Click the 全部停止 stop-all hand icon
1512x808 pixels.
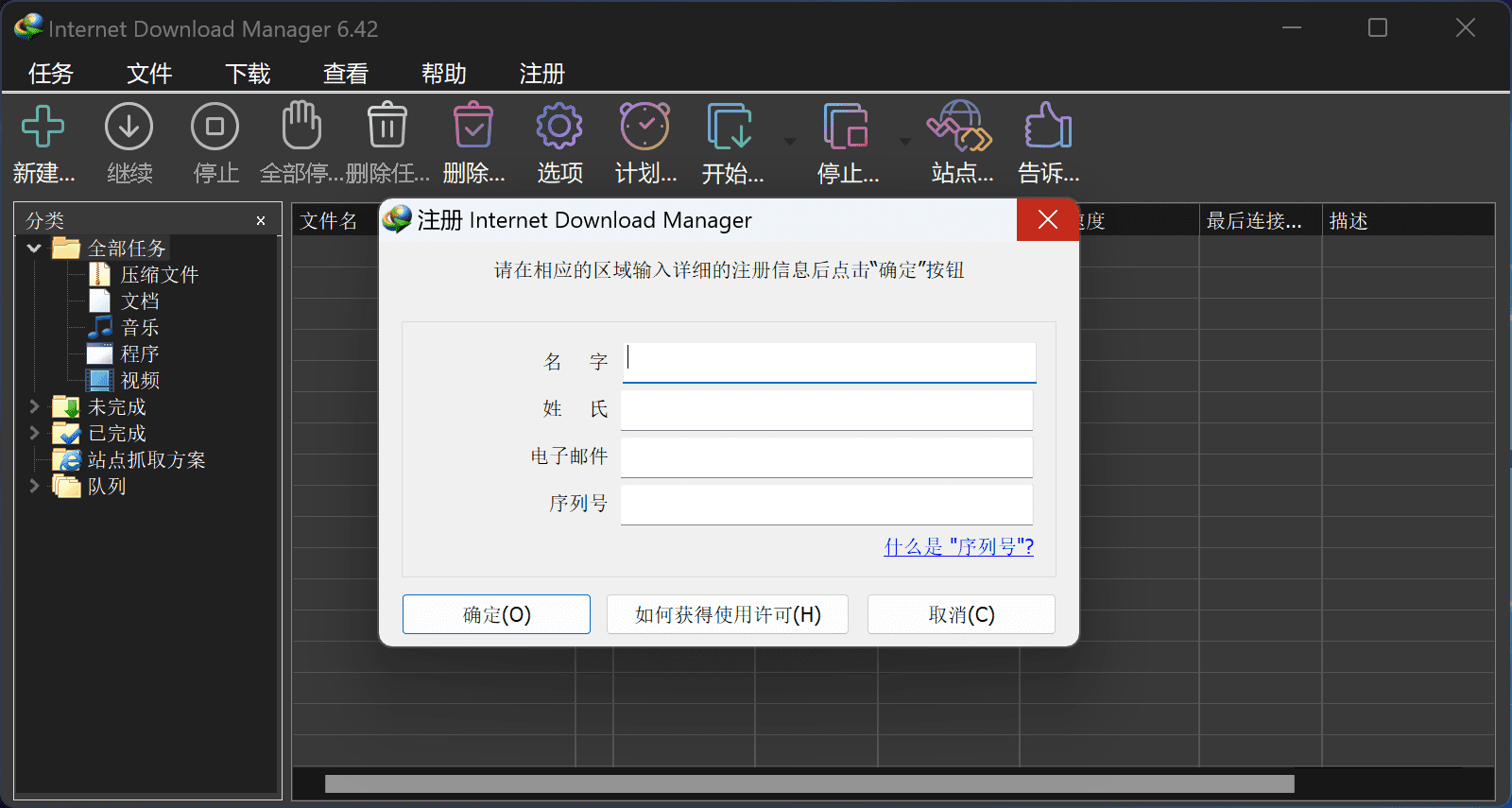301,125
